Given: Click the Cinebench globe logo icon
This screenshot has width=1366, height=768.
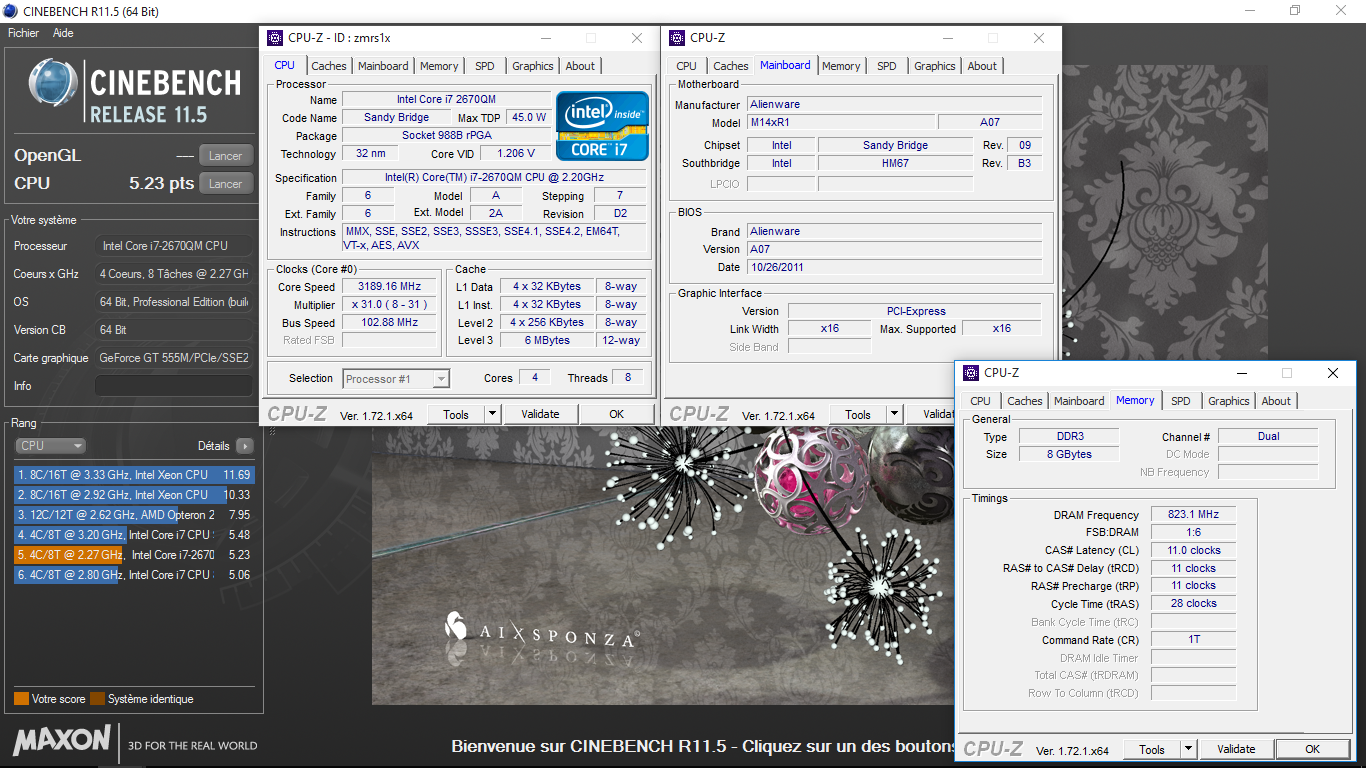Looking at the screenshot, I should pos(54,84).
